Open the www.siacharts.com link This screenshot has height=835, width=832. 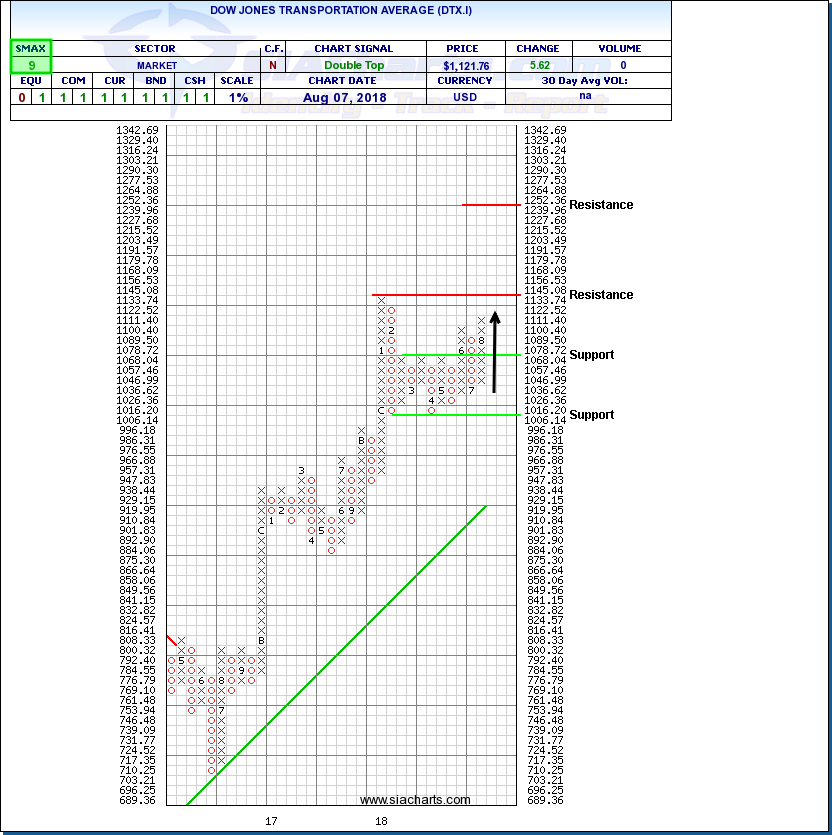click(x=415, y=800)
